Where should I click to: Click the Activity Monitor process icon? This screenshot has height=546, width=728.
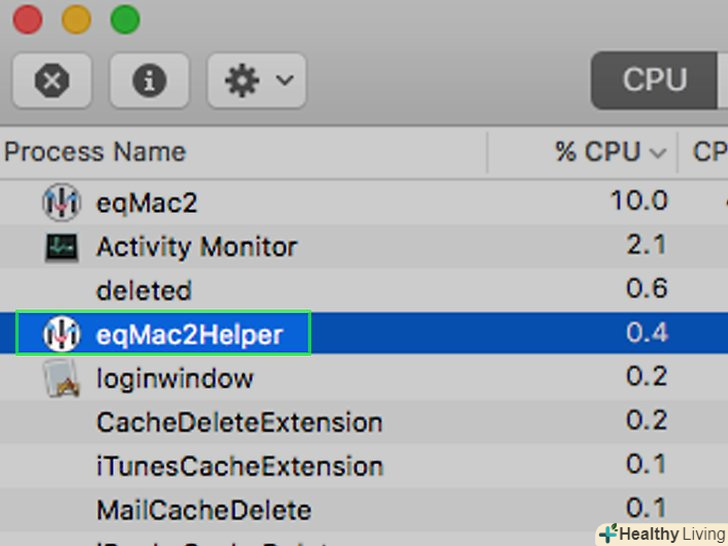click(61, 247)
